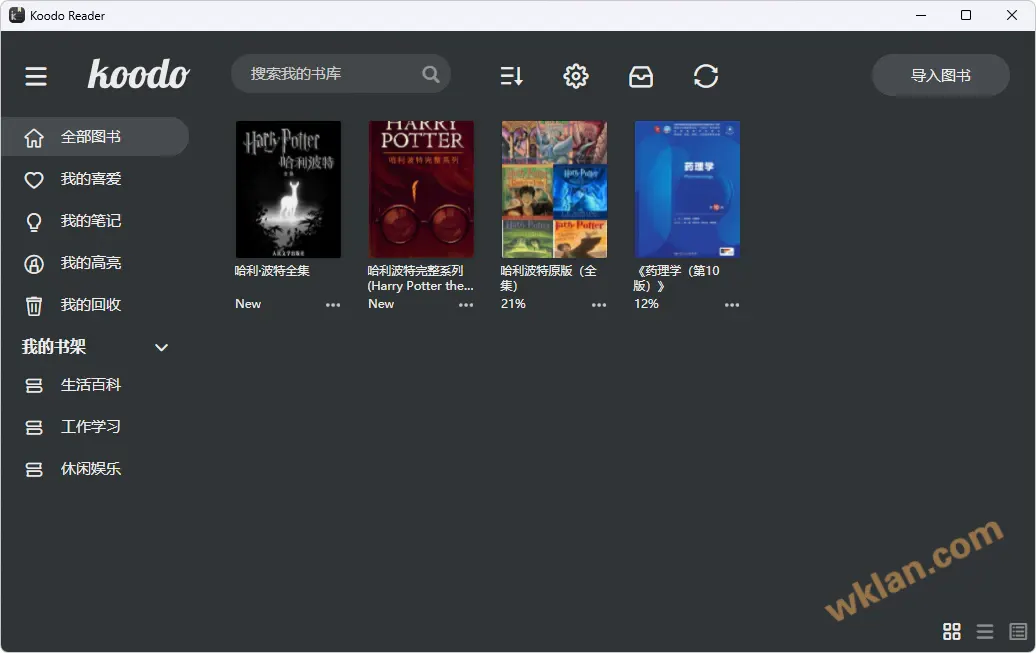Screen dimensions: 1036x653
Task: Open the blue 药理学 book cover
Action: (687, 189)
